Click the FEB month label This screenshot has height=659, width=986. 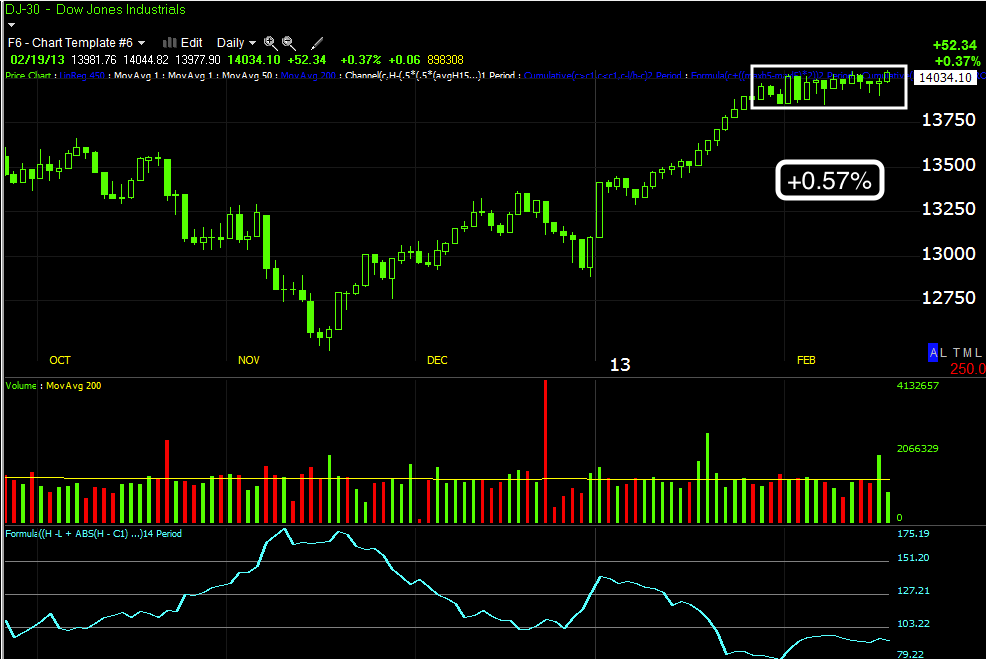coord(806,360)
